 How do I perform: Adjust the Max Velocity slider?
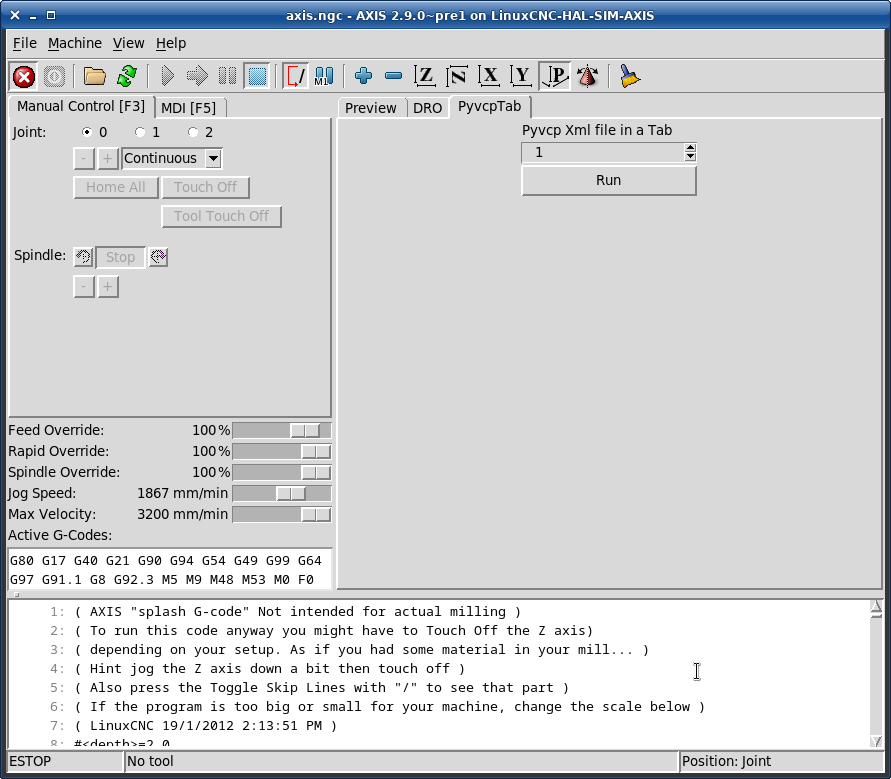pyautogui.click(x=282, y=515)
